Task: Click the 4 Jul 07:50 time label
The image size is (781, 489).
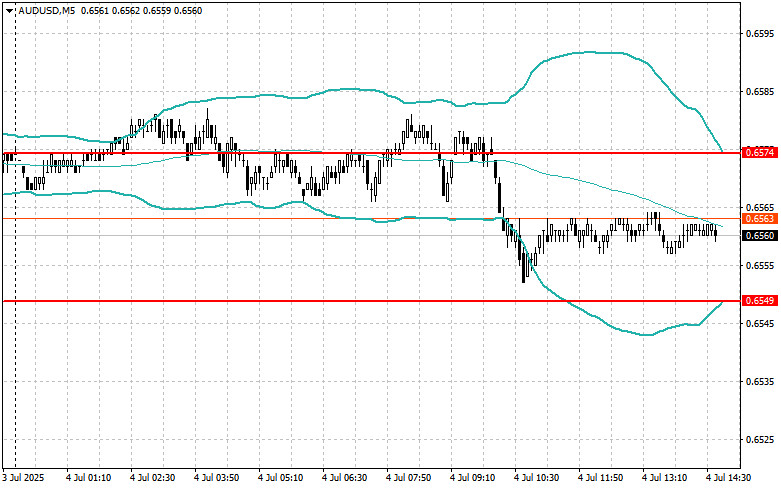Action: coord(408,478)
